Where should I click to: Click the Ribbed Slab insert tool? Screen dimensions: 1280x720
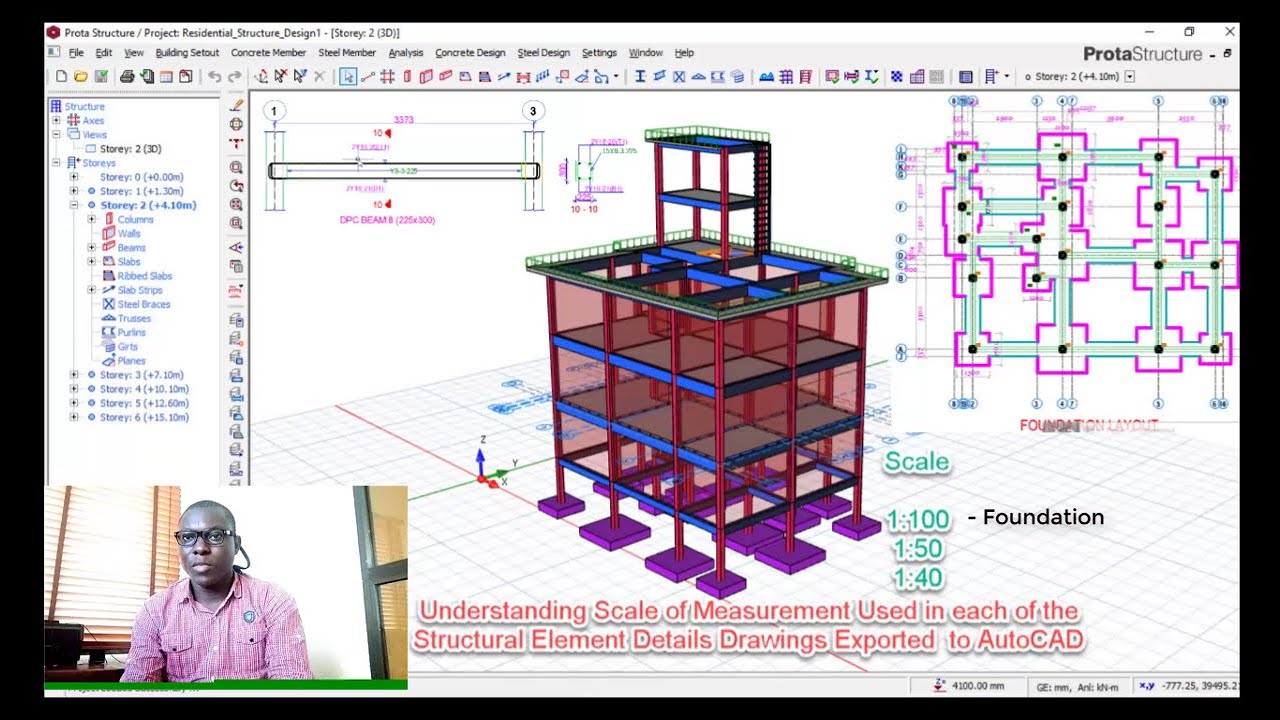click(484, 76)
